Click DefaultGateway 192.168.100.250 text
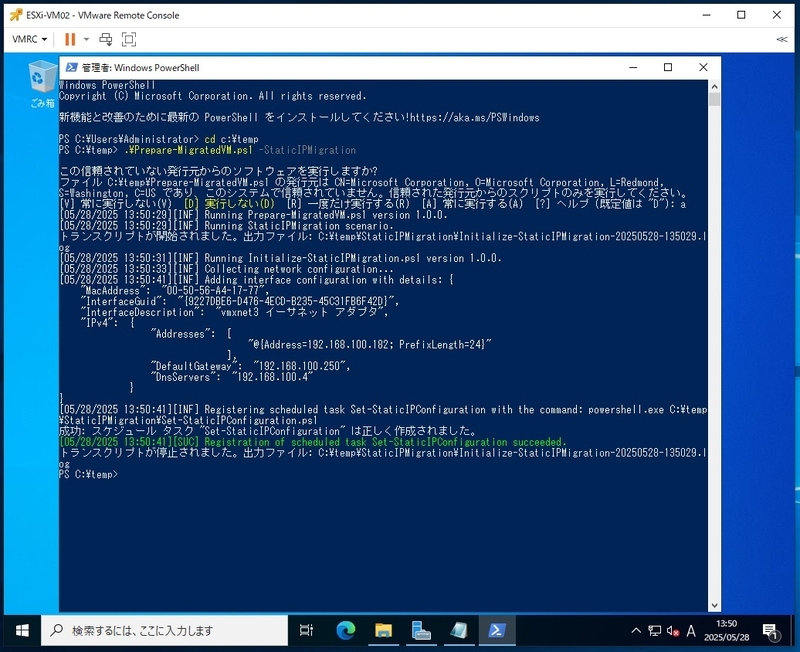Image resolution: width=800 pixels, height=652 pixels. [251, 366]
